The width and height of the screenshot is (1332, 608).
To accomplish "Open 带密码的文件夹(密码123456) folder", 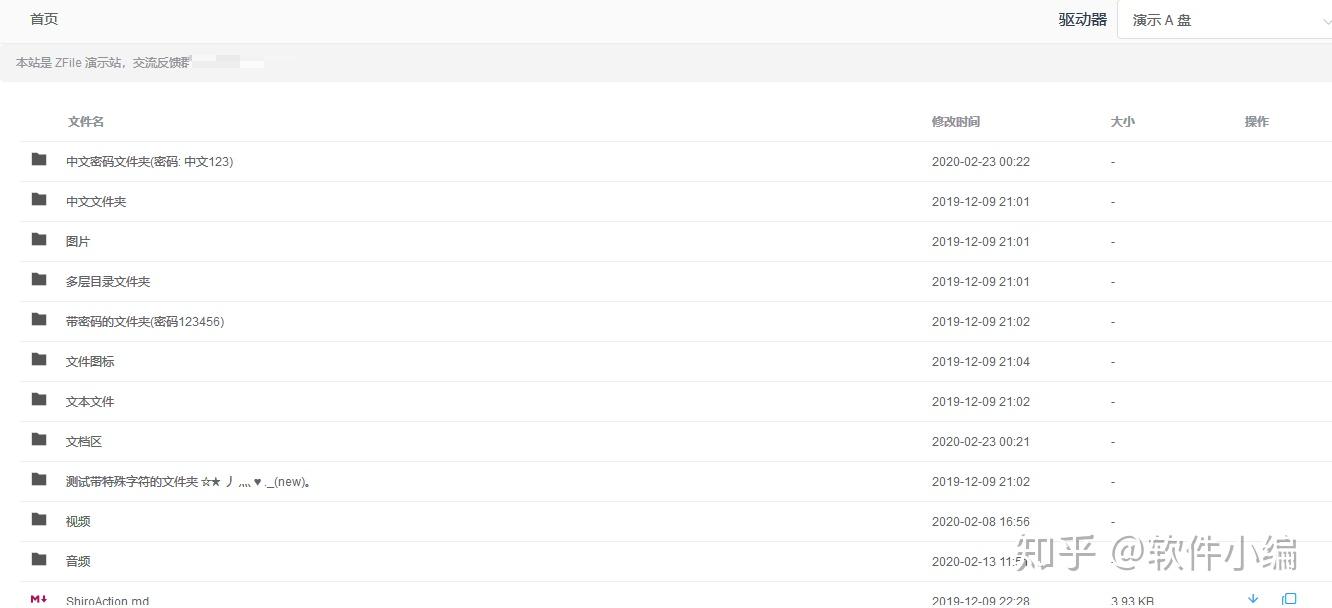I will pyautogui.click(x=145, y=322).
